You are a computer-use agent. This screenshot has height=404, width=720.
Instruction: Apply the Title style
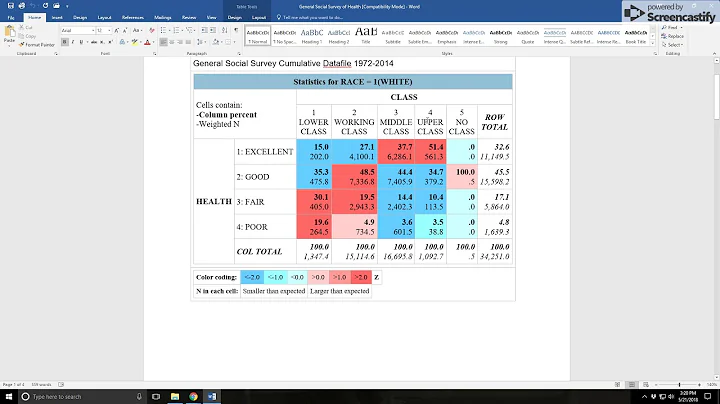(366, 36)
